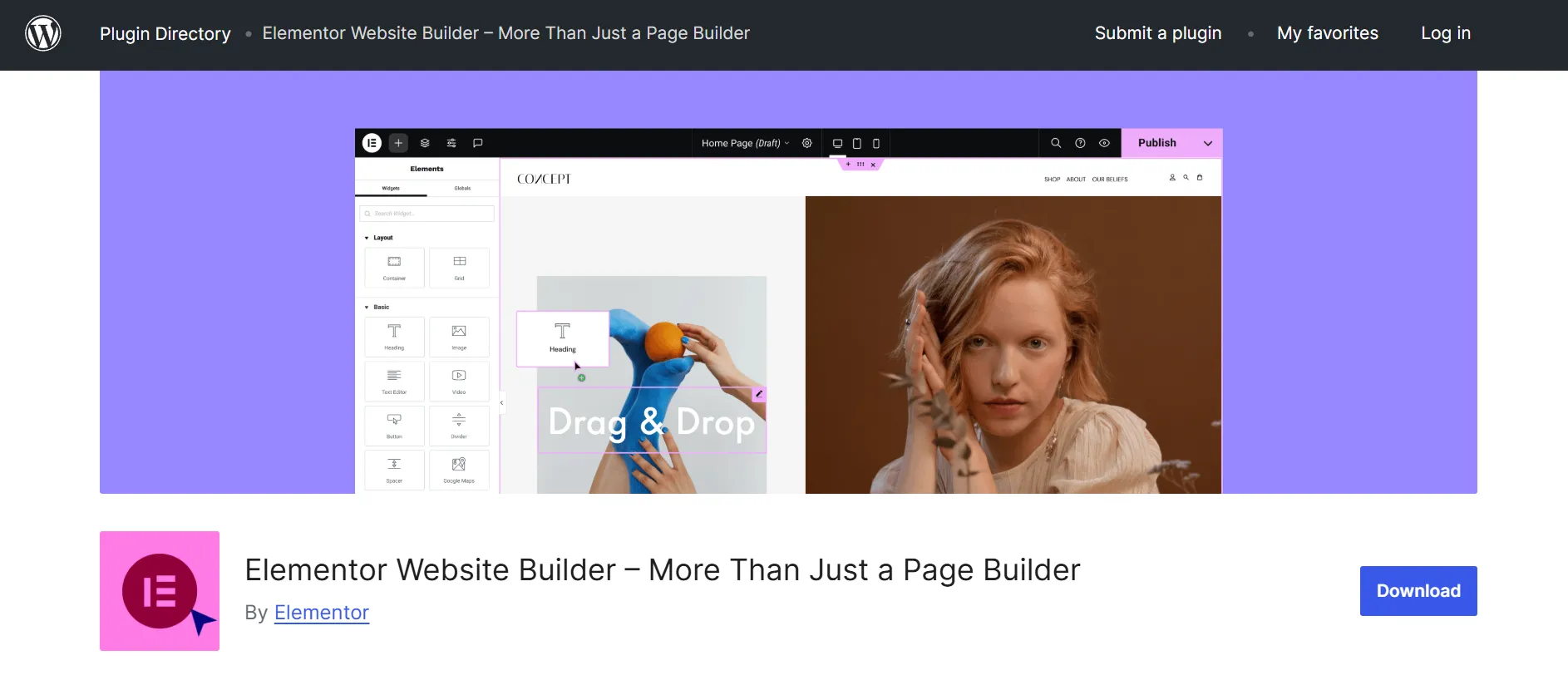The height and width of the screenshot is (675, 1568).
Task: Click the OUR BELIEFS menu item
Action: (x=1110, y=180)
